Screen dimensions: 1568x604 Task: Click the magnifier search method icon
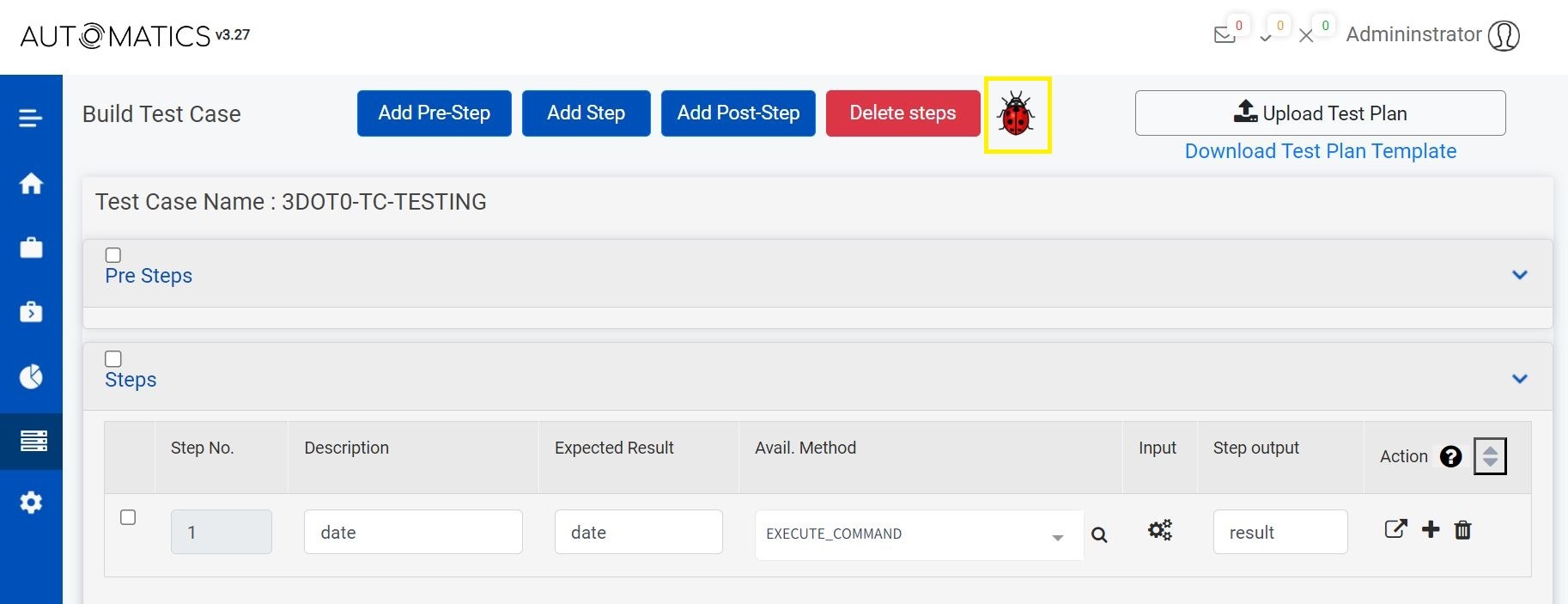pos(1099,535)
